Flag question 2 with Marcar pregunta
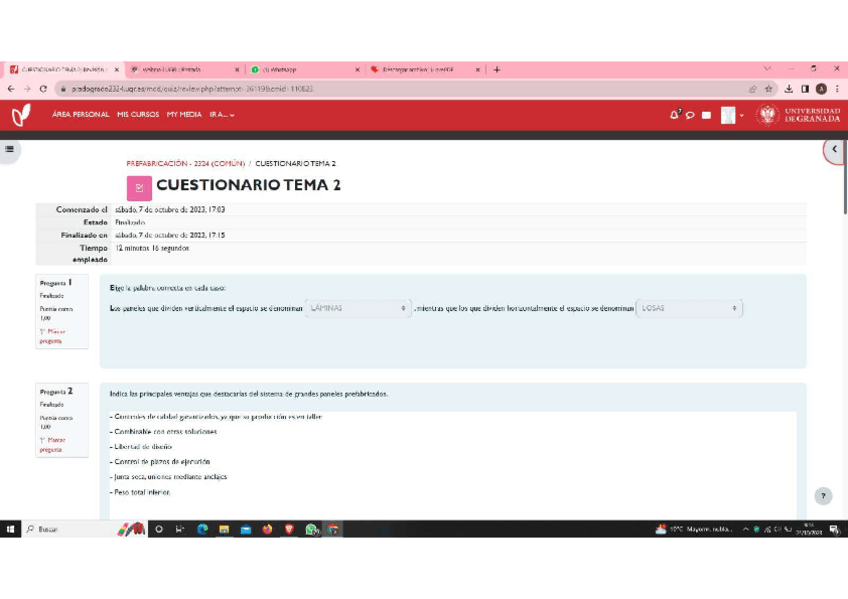Viewport: 848px width, 599px height. 52,444
